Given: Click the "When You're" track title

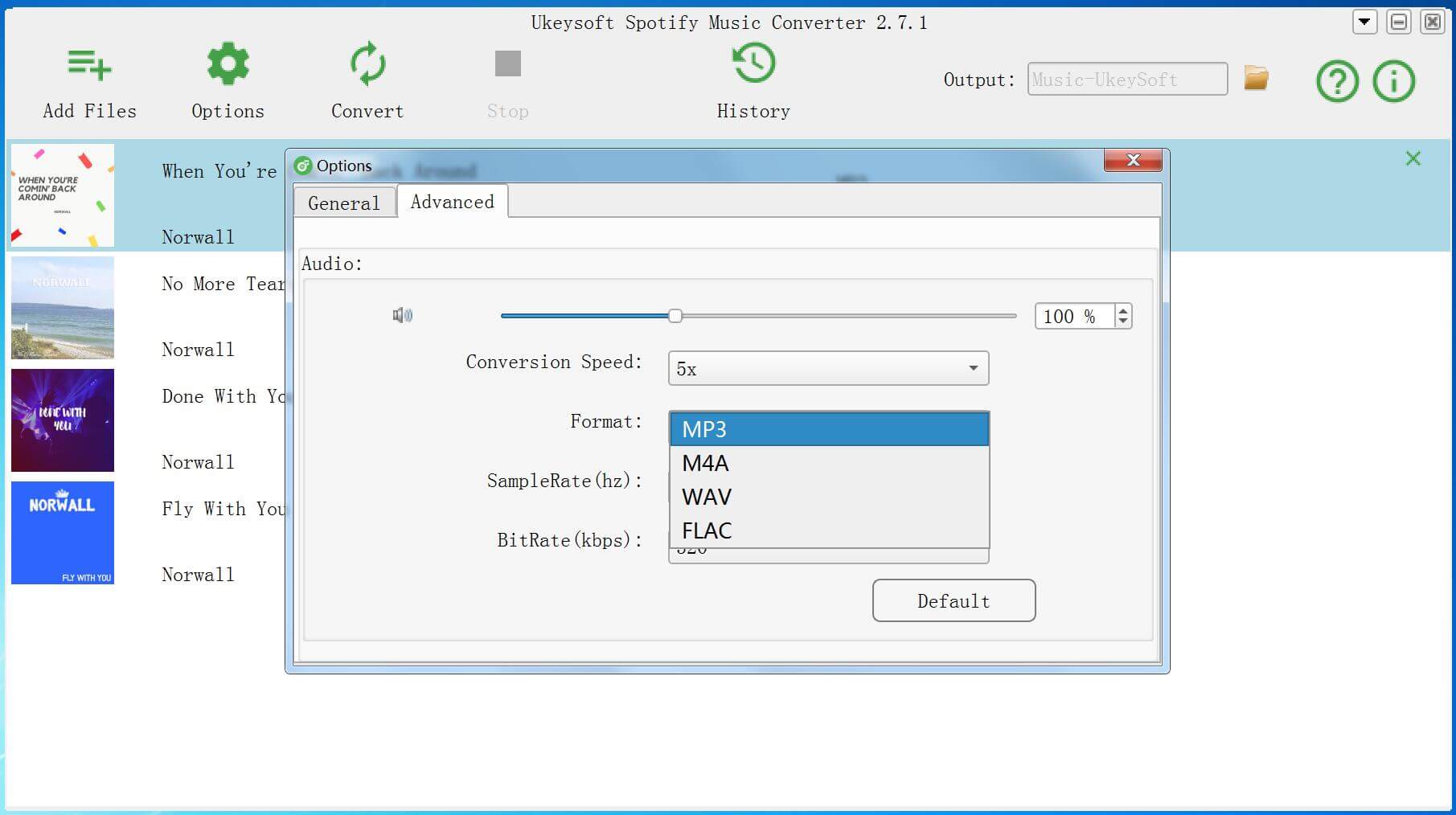Looking at the screenshot, I should coord(219,171).
